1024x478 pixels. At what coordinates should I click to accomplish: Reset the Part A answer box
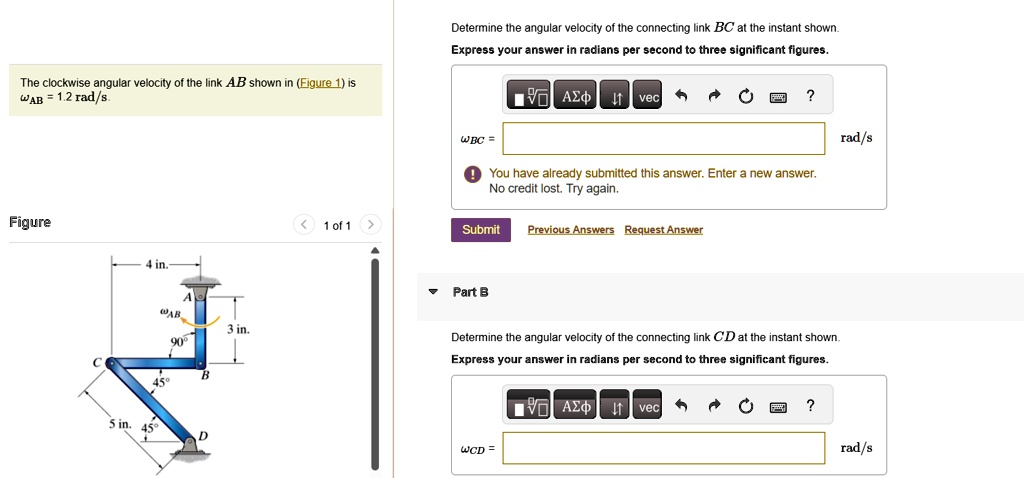(x=746, y=97)
